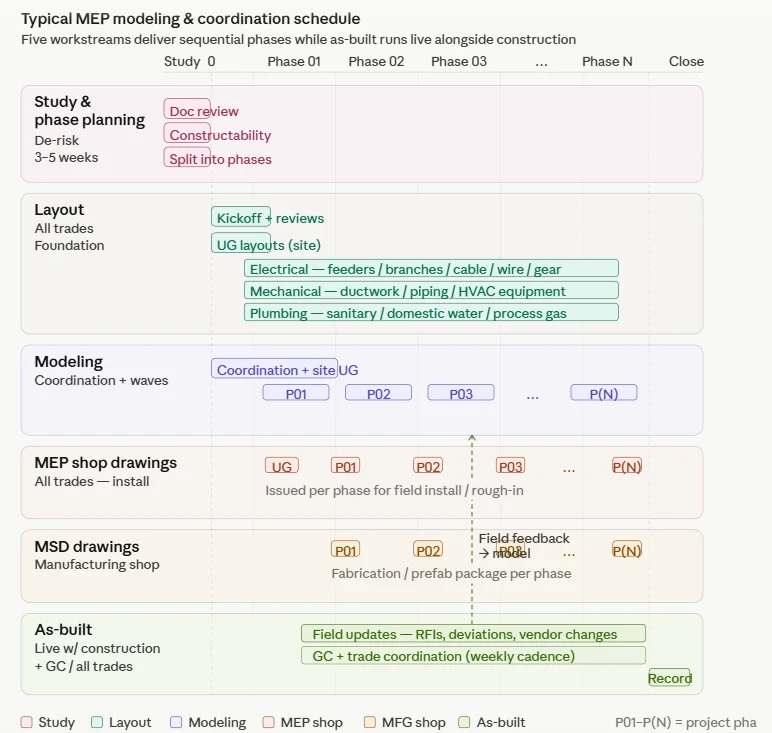Select the Split into phases bar
This screenshot has height=733, width=772.
tap(187, 157)
